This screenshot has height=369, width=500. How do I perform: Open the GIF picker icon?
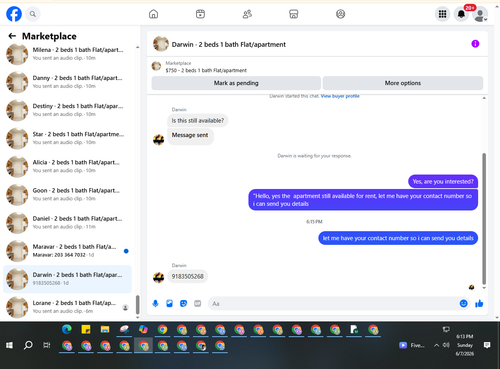[x=198, y=303]
